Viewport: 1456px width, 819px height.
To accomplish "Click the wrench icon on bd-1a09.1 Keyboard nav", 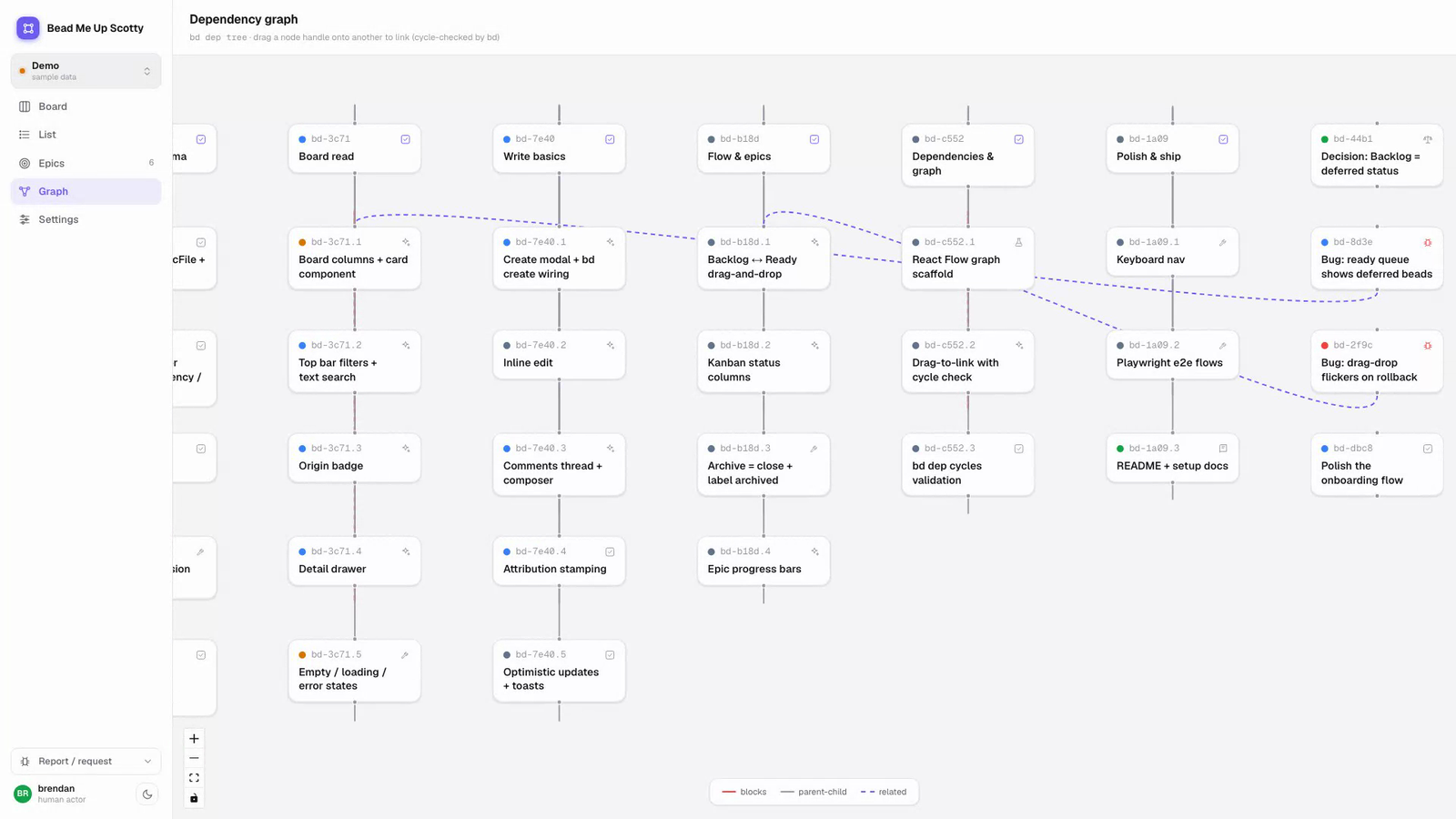I will 1223,242.
